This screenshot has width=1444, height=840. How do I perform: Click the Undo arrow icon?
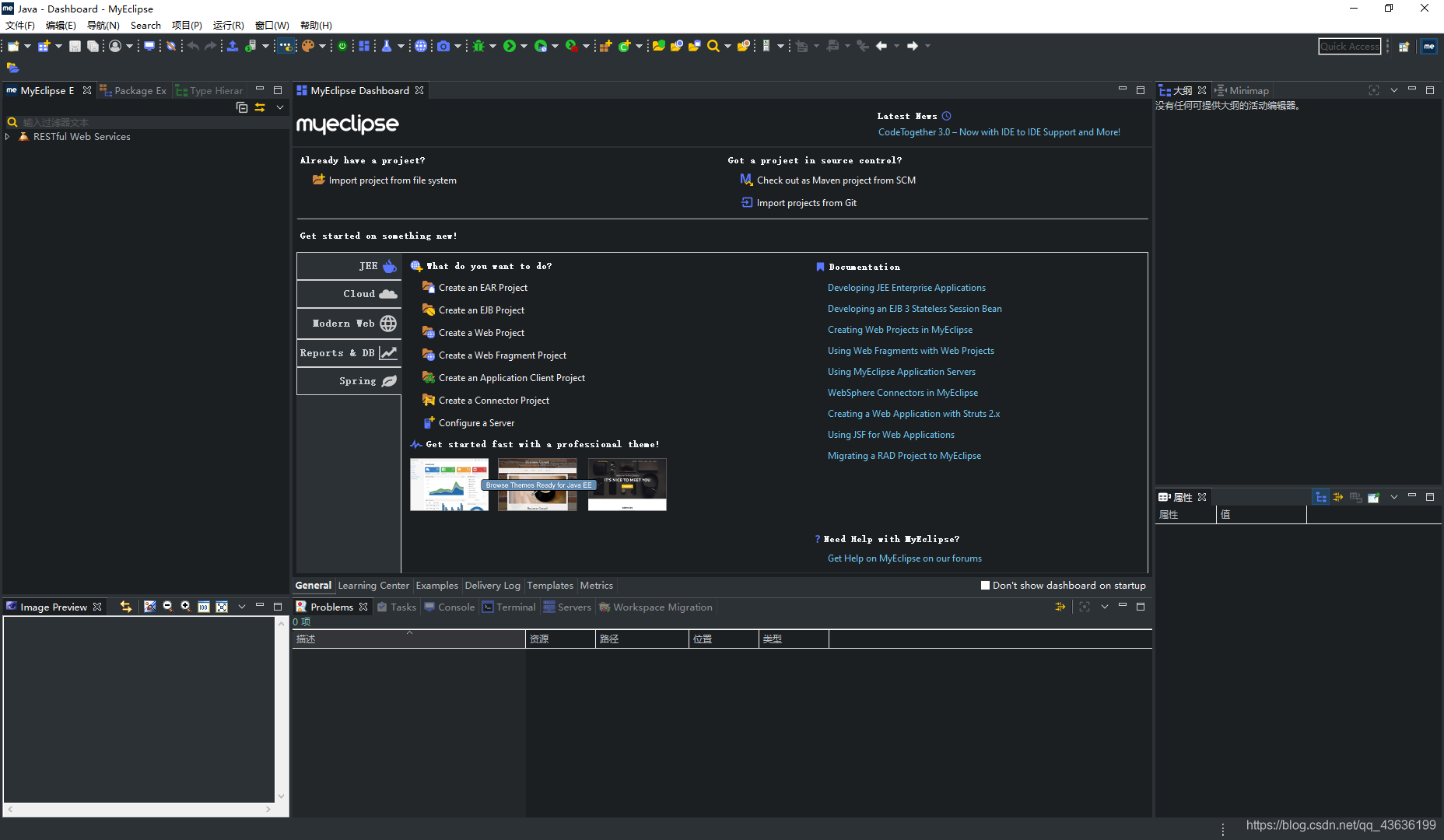(193, 46)
